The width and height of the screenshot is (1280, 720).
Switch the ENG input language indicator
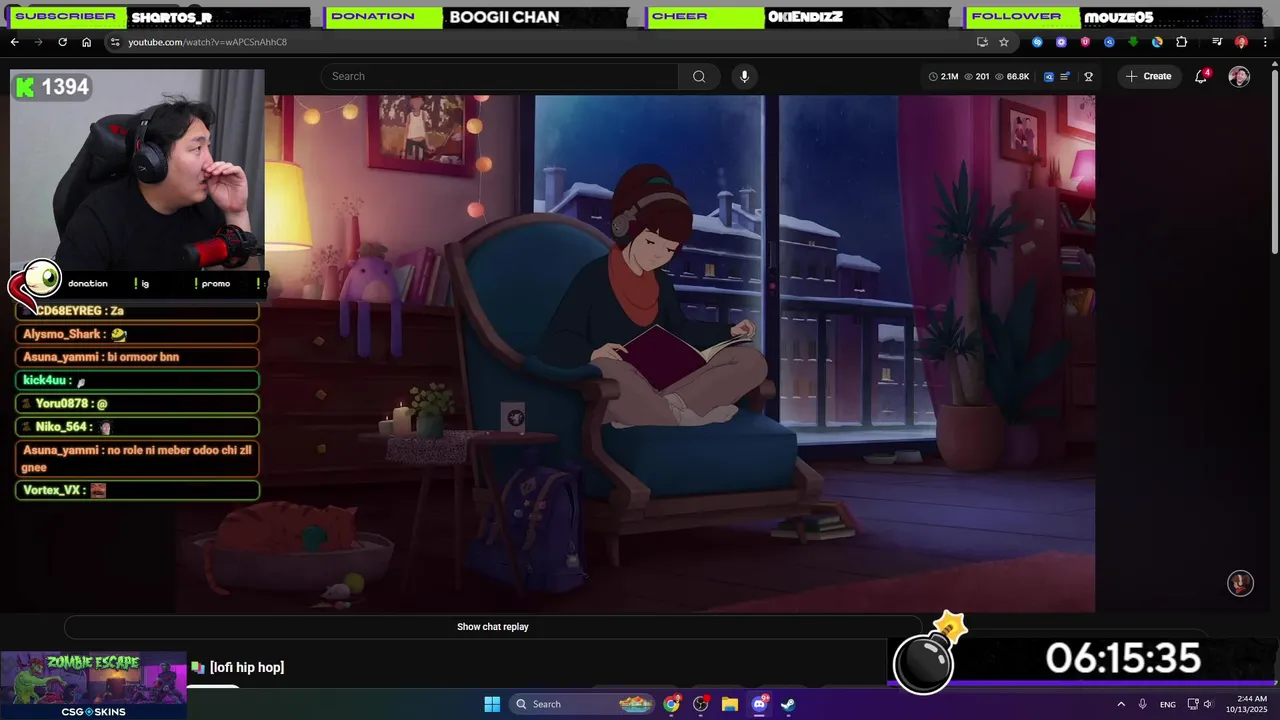click(1167, 704)
